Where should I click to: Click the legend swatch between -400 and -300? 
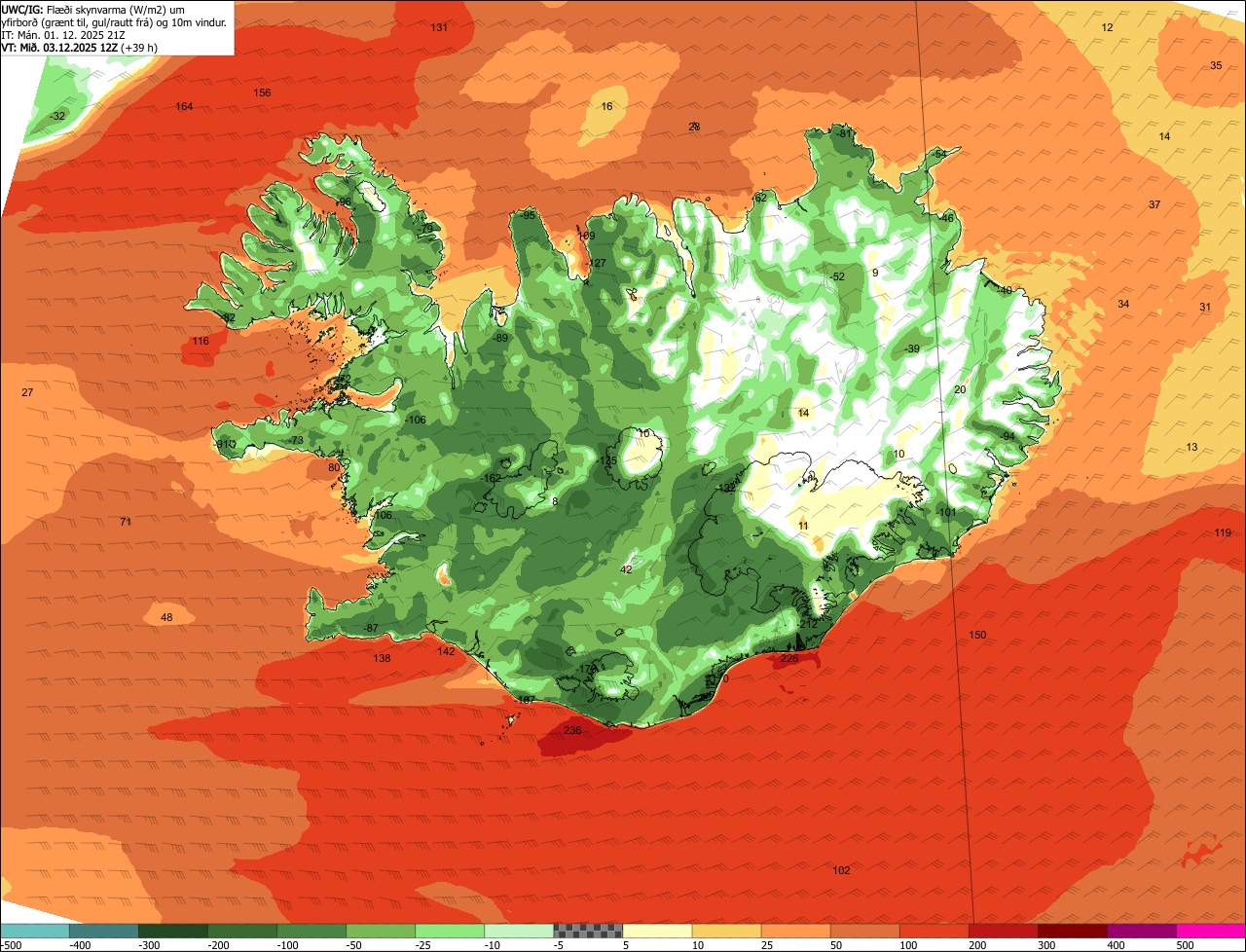103,930
